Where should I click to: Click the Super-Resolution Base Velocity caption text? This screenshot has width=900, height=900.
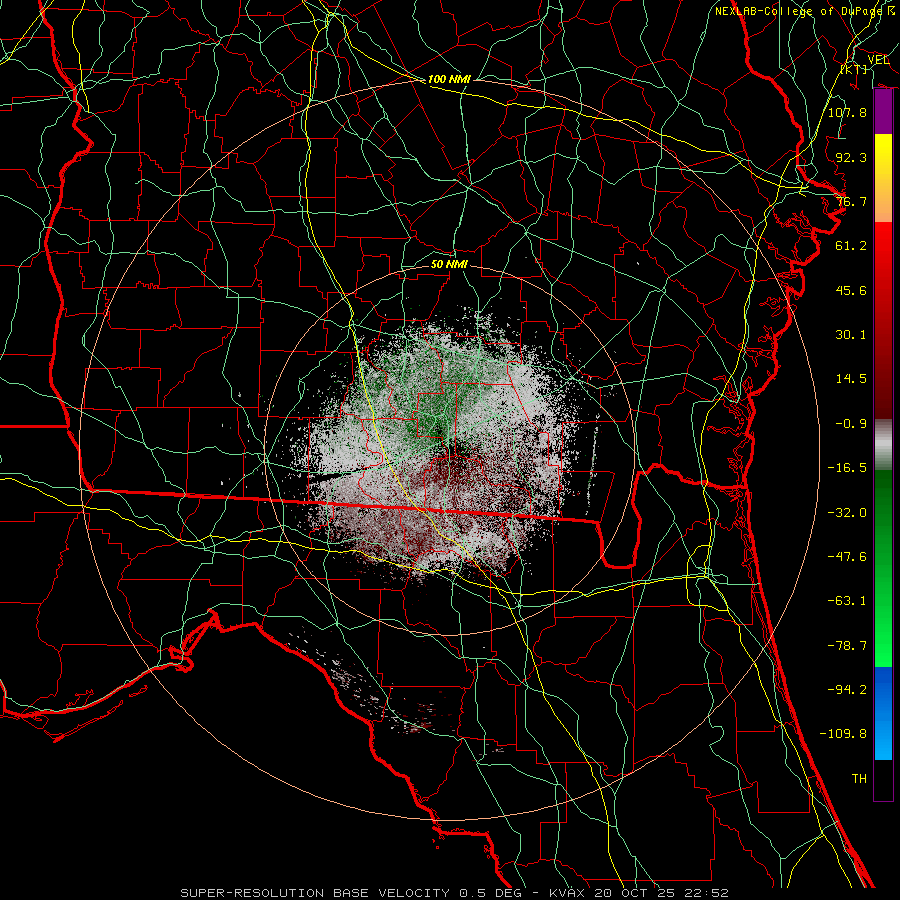click(454, 893)
